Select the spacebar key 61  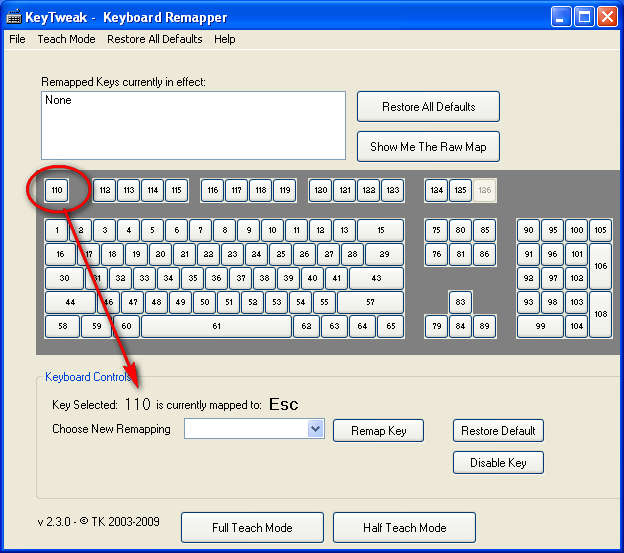[216, 326]
